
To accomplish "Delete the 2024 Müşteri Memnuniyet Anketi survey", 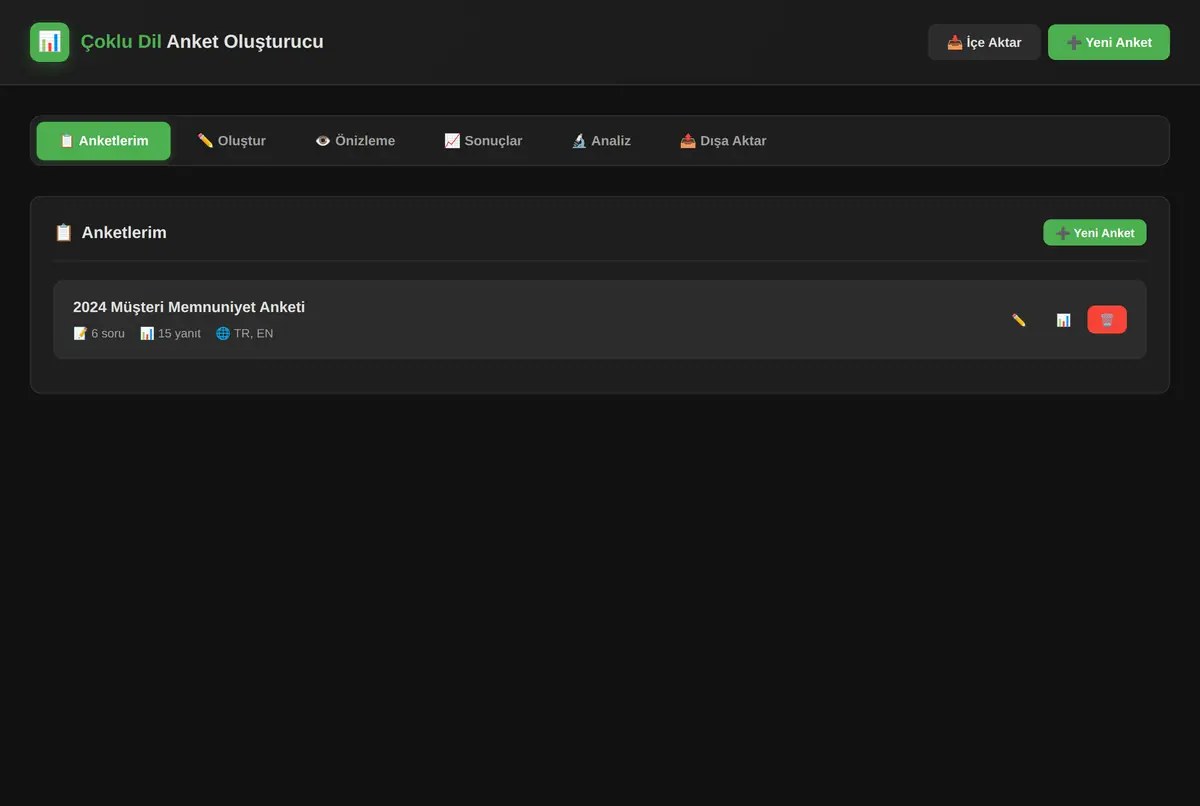I will (1107, 320).
